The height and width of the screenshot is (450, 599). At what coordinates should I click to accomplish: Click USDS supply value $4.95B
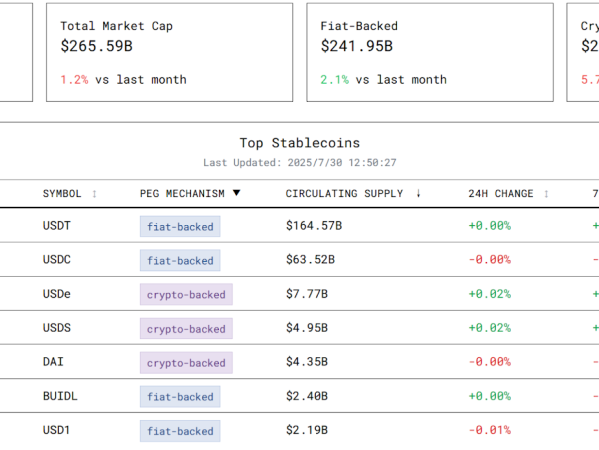[307, 328]
